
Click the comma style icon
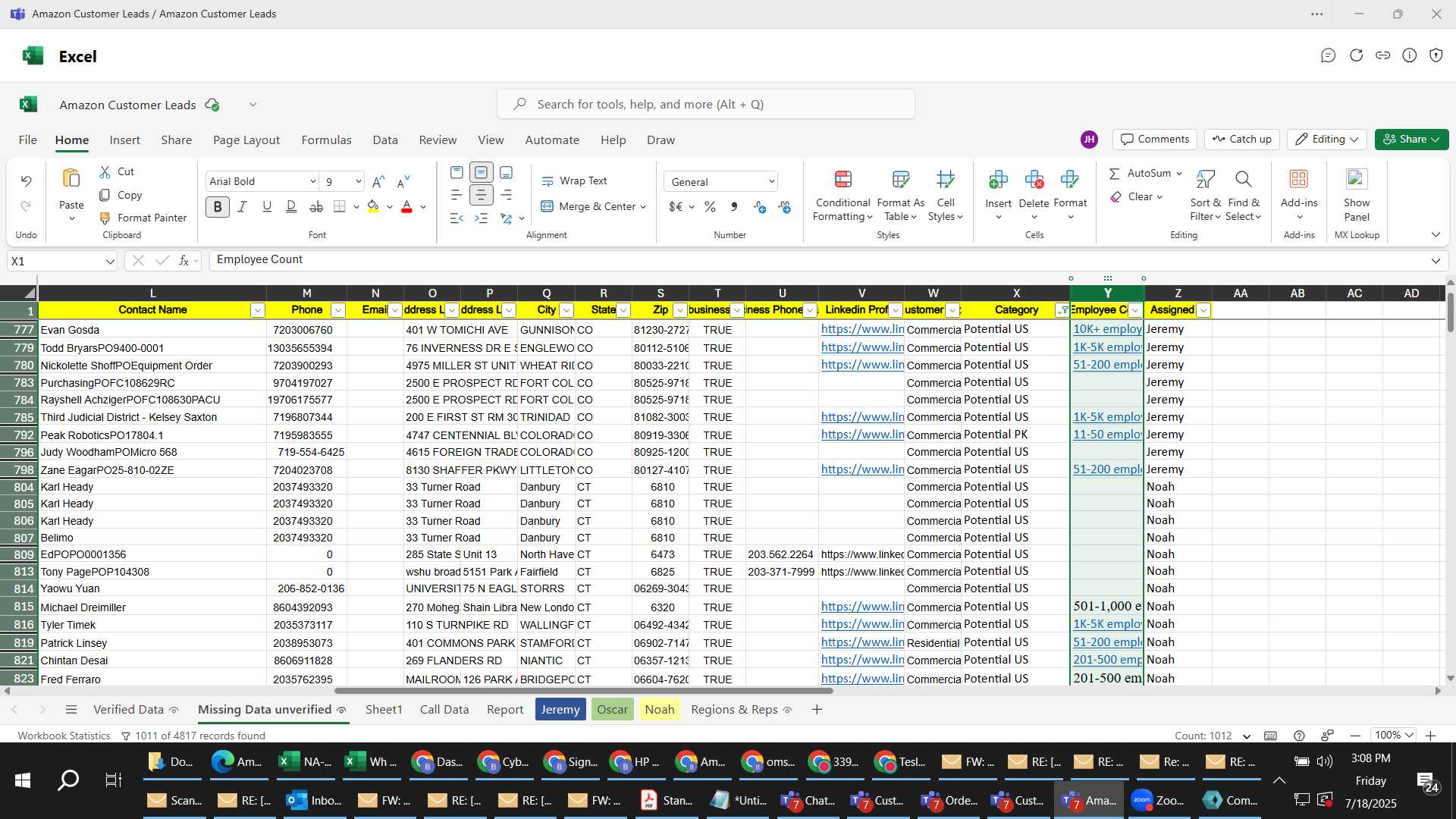click(x=733, y=206)
